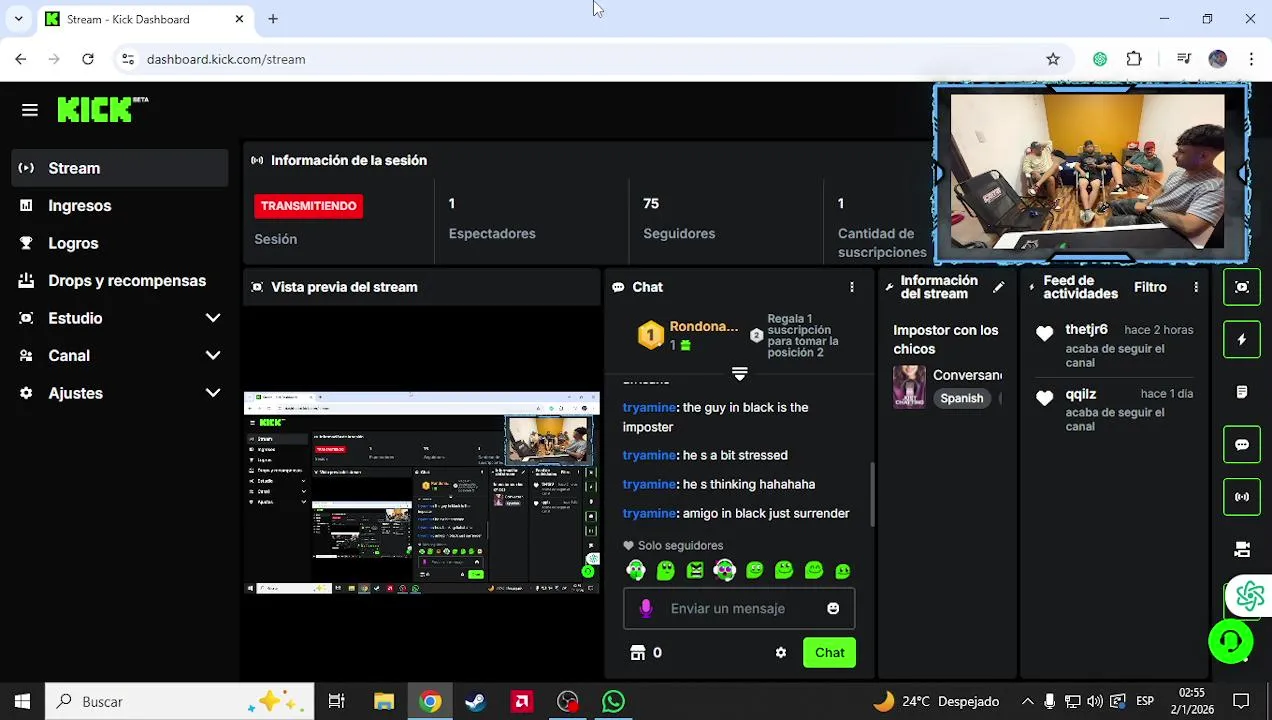Viewport: 1272px width, 720px height.
Task: Open AMD software from taskbar
Action: pos(522,702)
